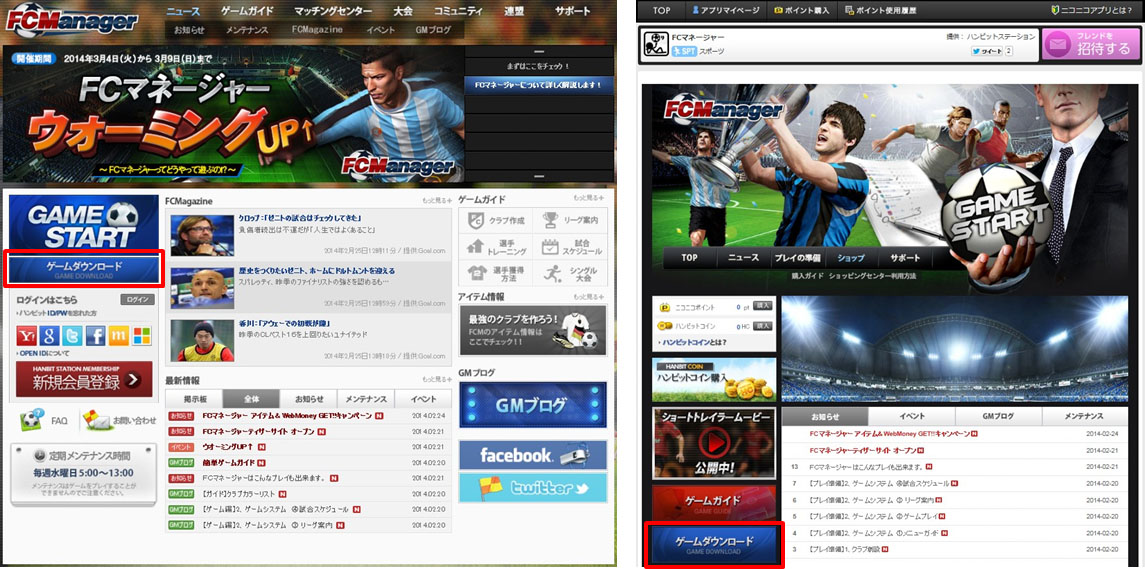1145x569 pixels.
Task: Click the FCManager logo on official site
Action: coord(72,20)
